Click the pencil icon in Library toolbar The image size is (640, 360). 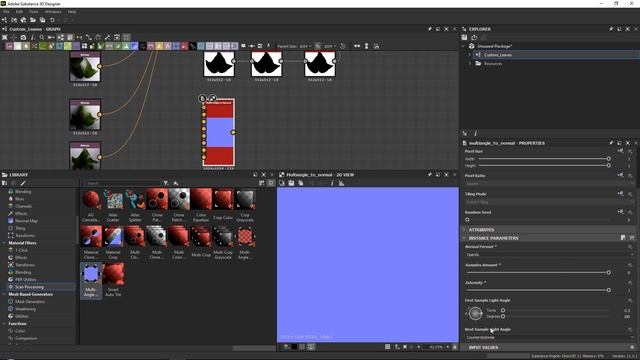pyautogui.click(x=23, y=183)
